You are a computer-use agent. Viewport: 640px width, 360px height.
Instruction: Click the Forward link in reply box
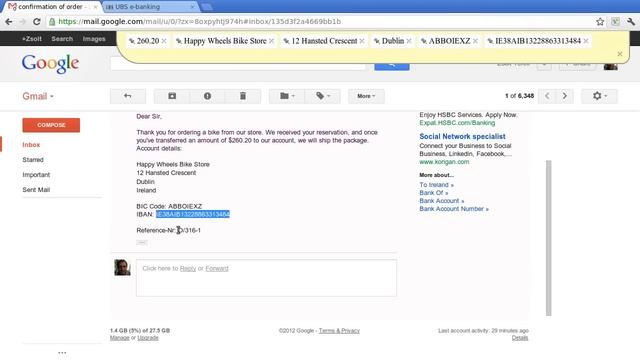[217, 268]
